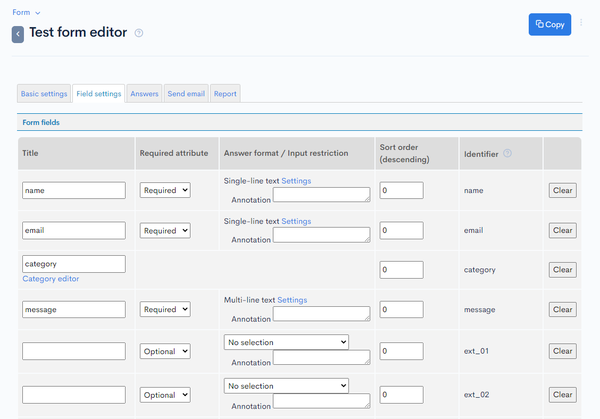Go to the Send email tab
Image resolution: width=600 pixels, height=419 pixels.
(x=186, y=94)
